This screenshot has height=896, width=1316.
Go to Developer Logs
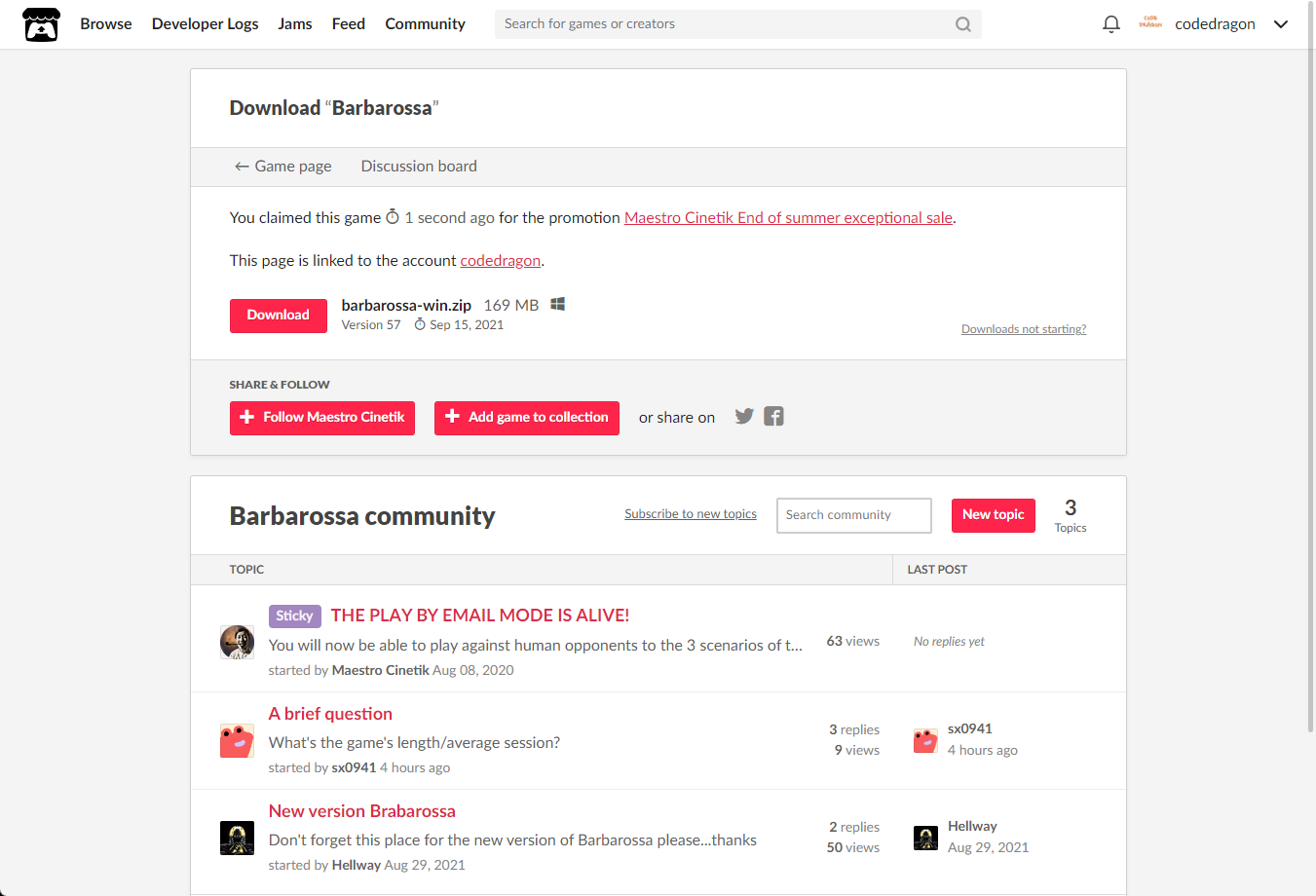(x=205, y=23)
